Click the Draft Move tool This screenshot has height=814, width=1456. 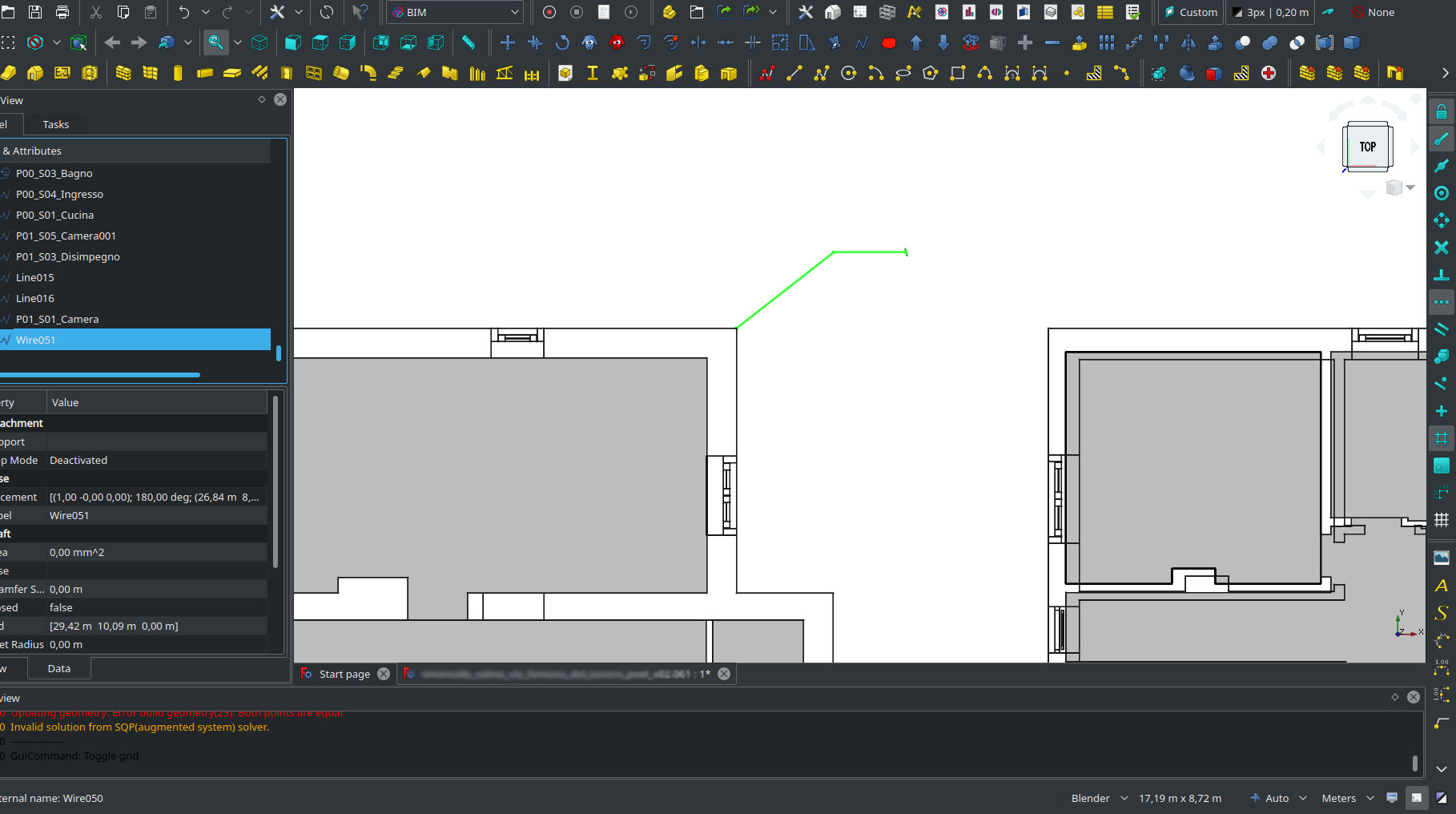click(507, 42)
